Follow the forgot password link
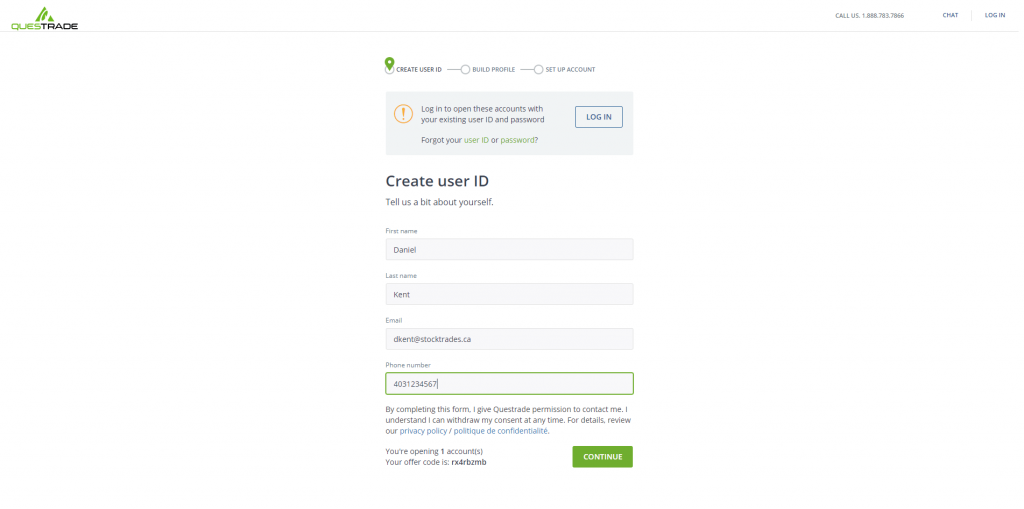This screenshot has width=1024, height=509. (x=517, y=140)
